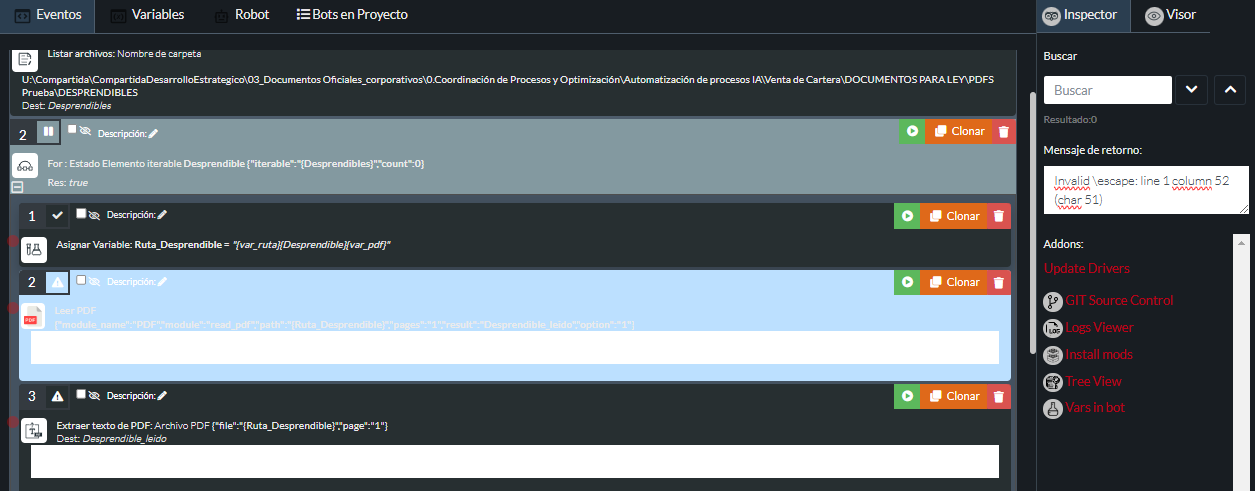Delete the Asignar Variable command with trash icon
This screenshot has width=1255, height=491.
(1001, 216)
